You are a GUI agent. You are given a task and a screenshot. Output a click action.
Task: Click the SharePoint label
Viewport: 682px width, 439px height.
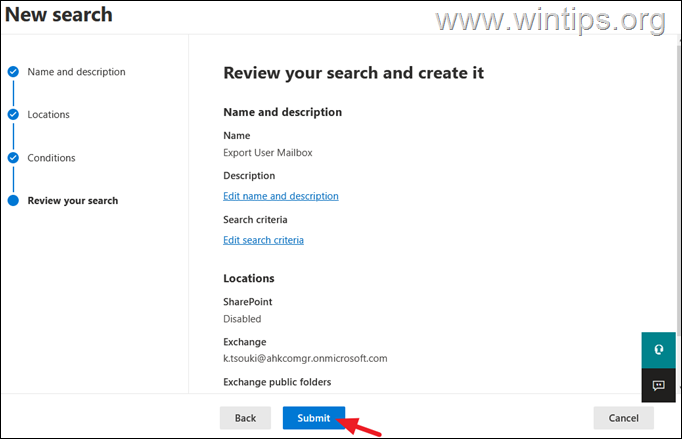(247, 302)
